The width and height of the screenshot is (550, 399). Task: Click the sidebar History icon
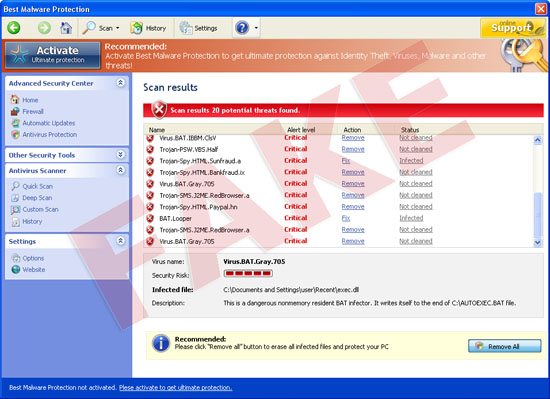click(15, 222)
